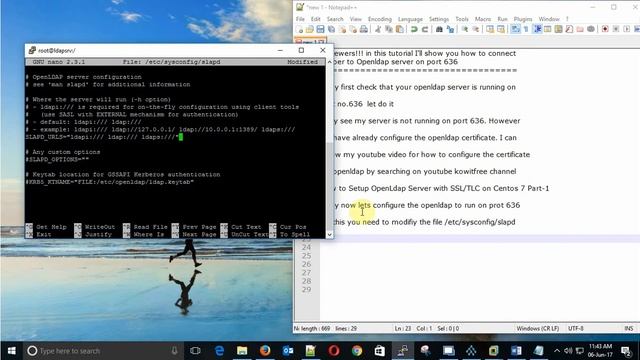Start macro recording with the red Record icon
Image resolution: width=640 pixels, height=360 pixels.
tap(604, 29)
